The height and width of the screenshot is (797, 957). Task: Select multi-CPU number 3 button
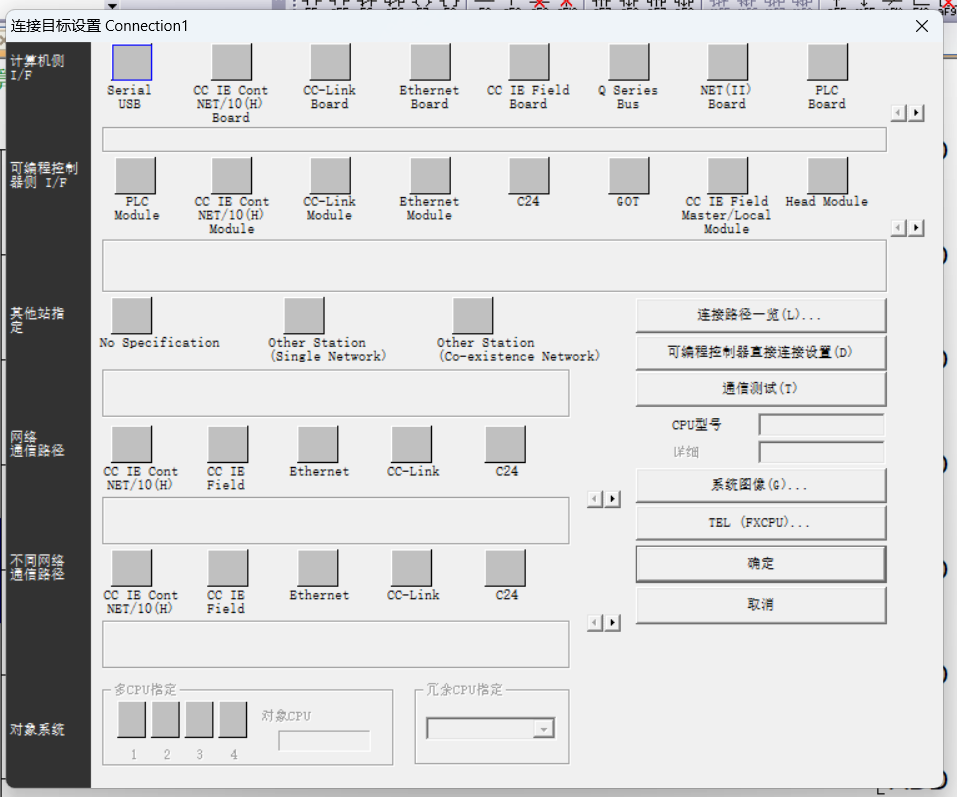click(x=199, y=719)
